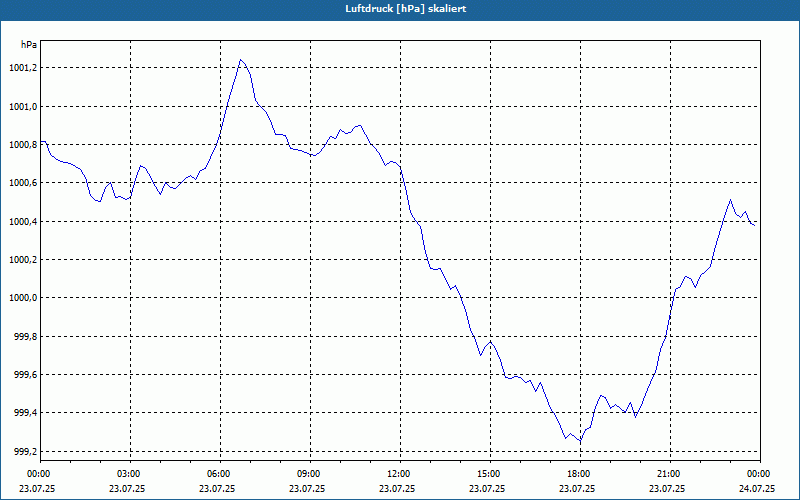This screenshot has width=800, height=500.
Task: Click the 999,4 pressure axis label
Action: pos(25,413)
